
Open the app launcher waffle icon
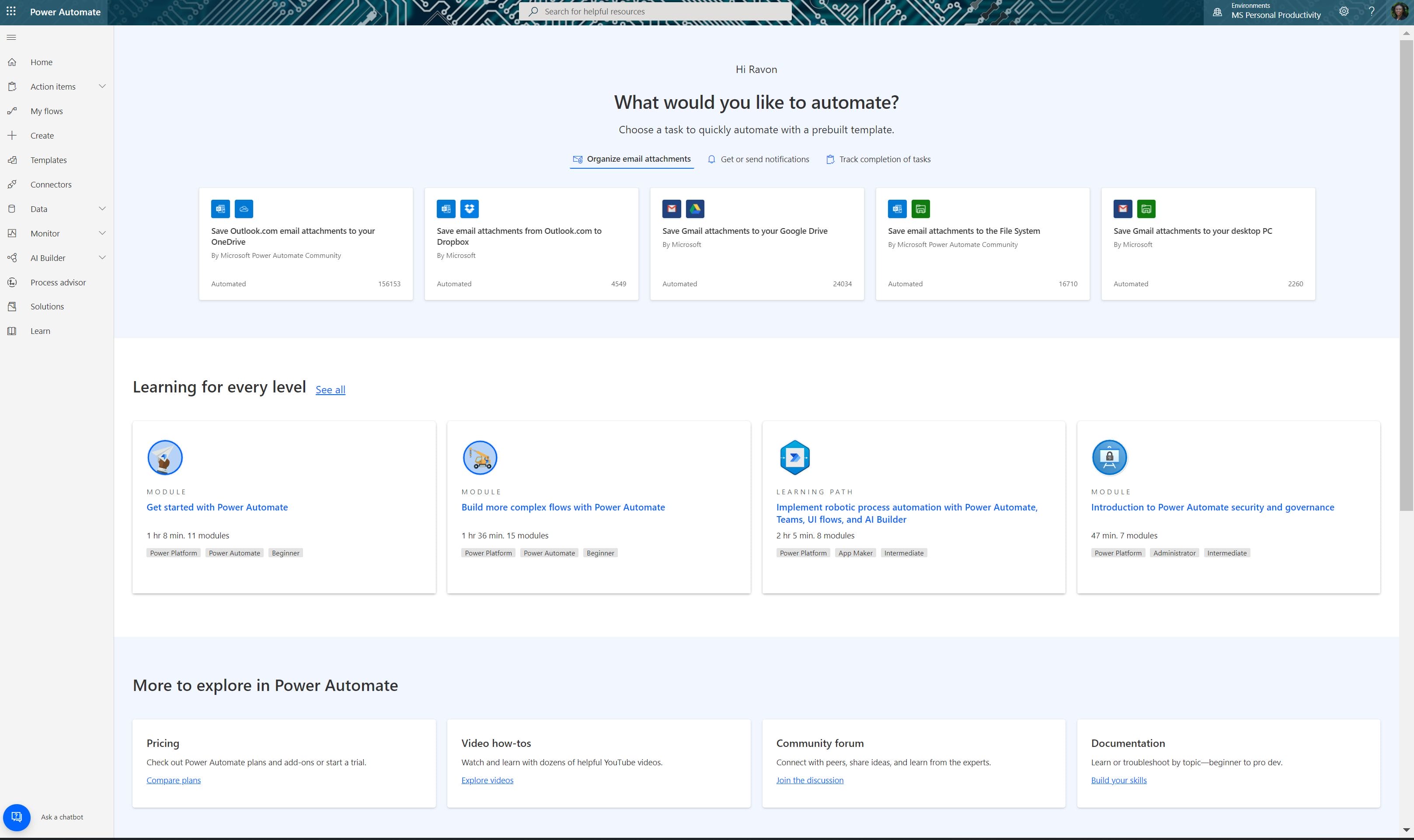(11, 11)
